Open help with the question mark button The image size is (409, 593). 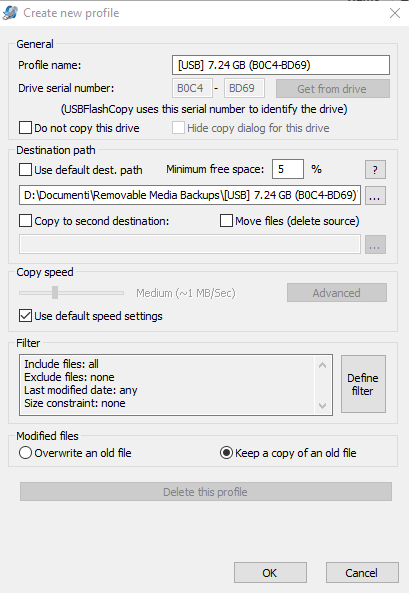tap(375, 169)
